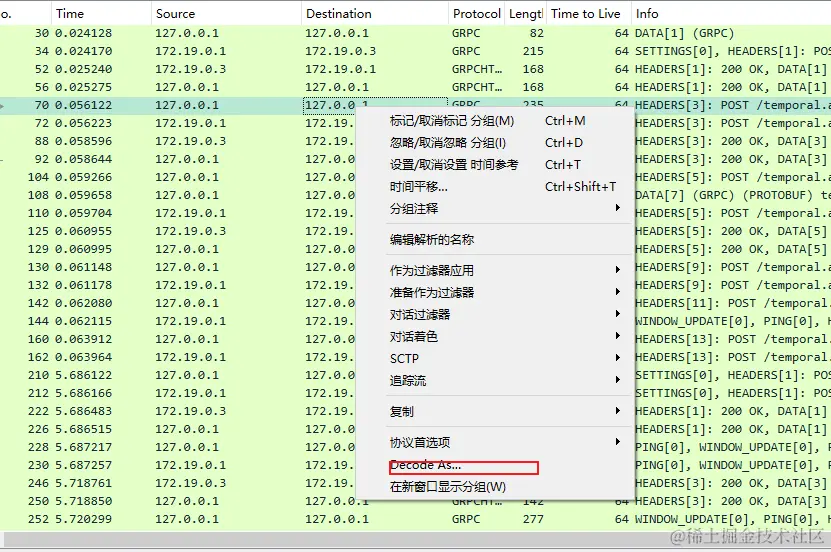Expand 协议首选项 submenu
The width and height of the screenshot is (831, 552).
coord(495,442)
